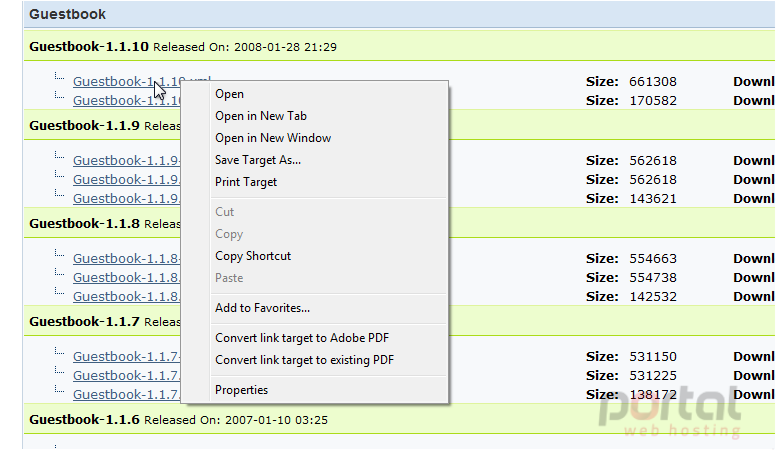Screen dimensions: 776x450
Task: Choose Open from the context menu
Action: click(229, 94)
